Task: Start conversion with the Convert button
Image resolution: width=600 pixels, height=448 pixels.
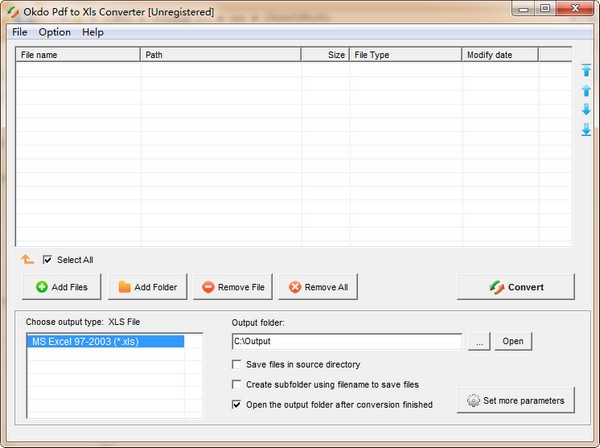Action: 516,287
